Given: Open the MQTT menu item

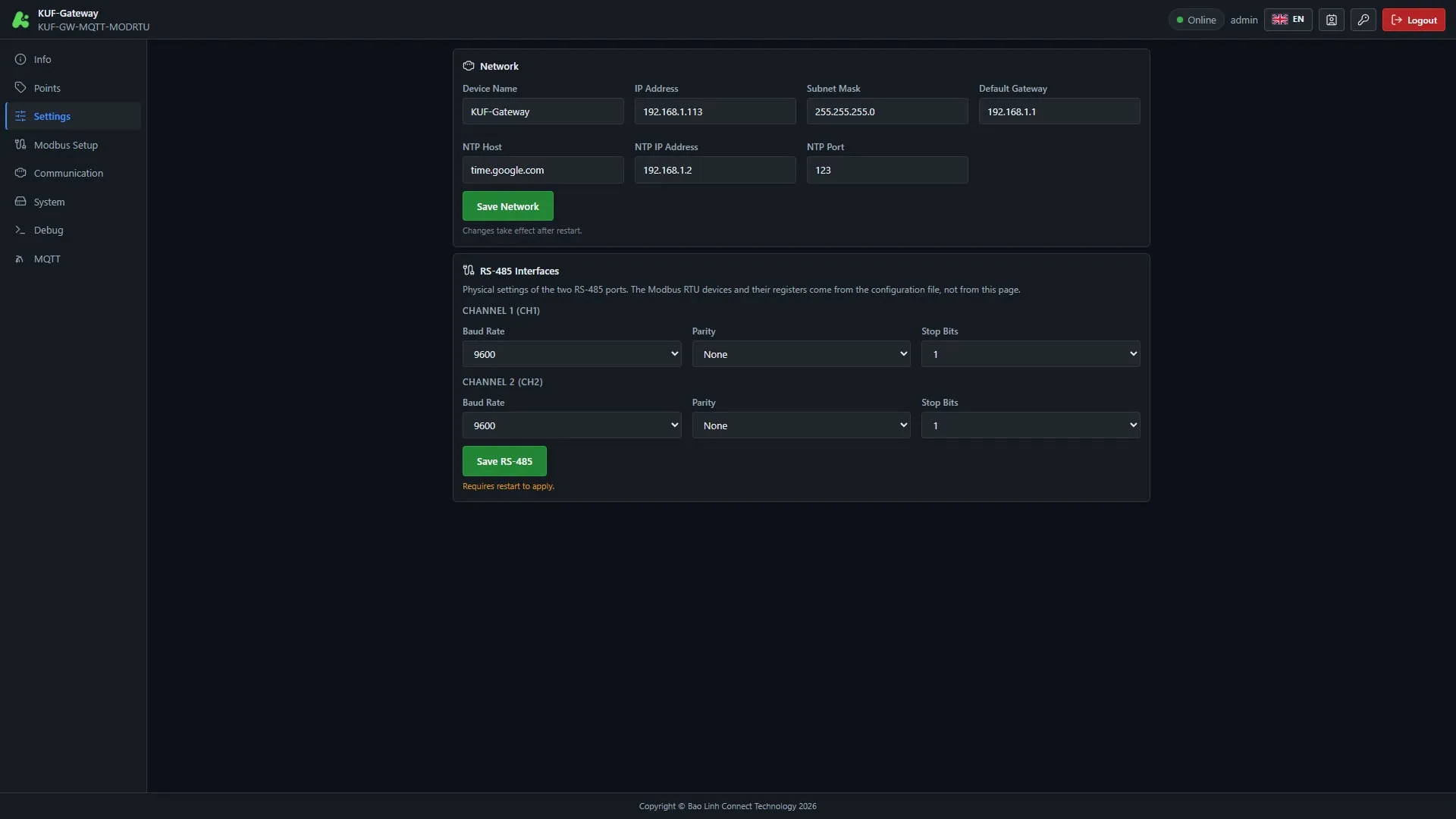Looking at the screenshot, I should click(x=73, y=259).
